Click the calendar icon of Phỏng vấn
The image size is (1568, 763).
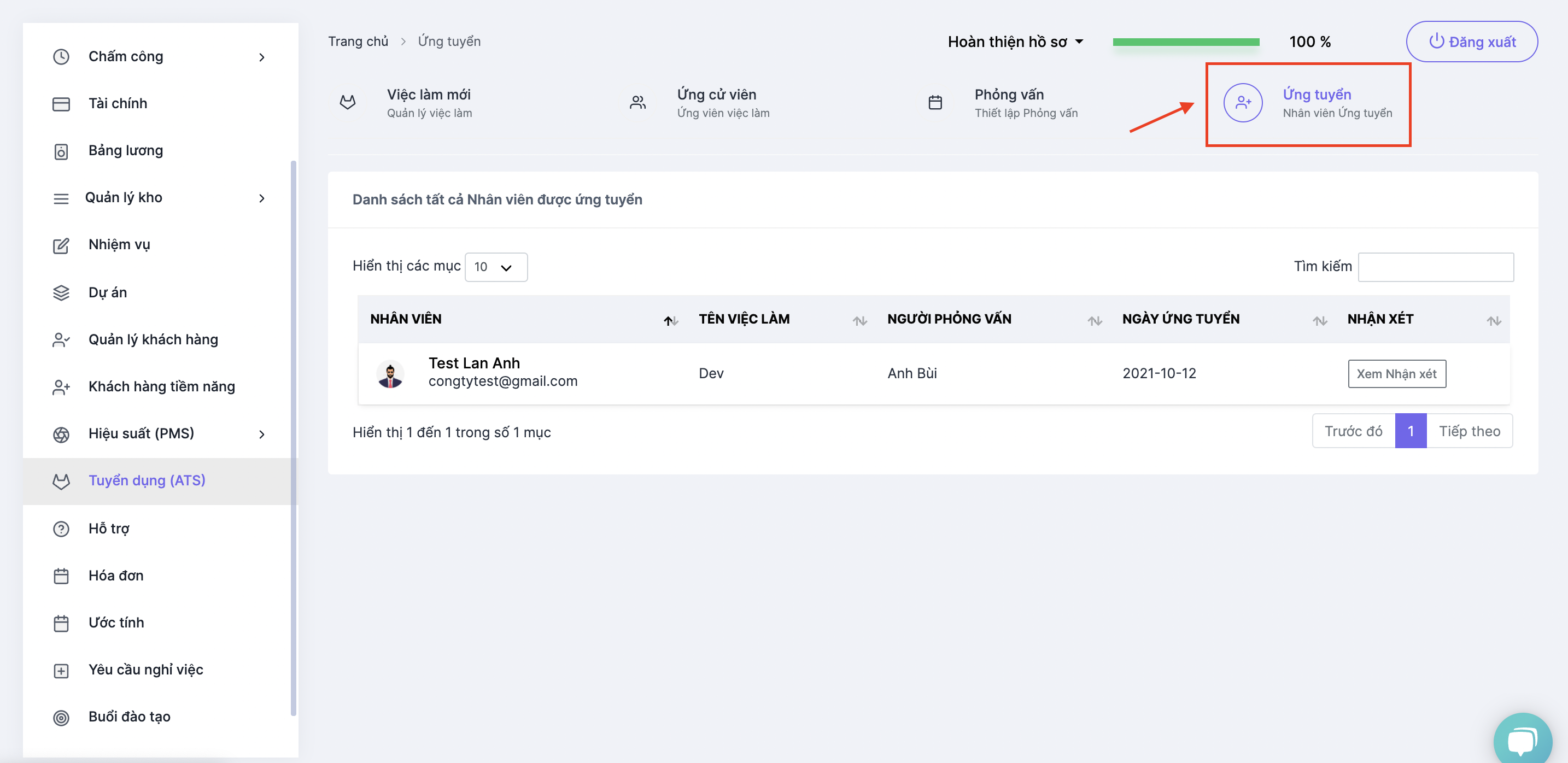click(x=935, y=102)
